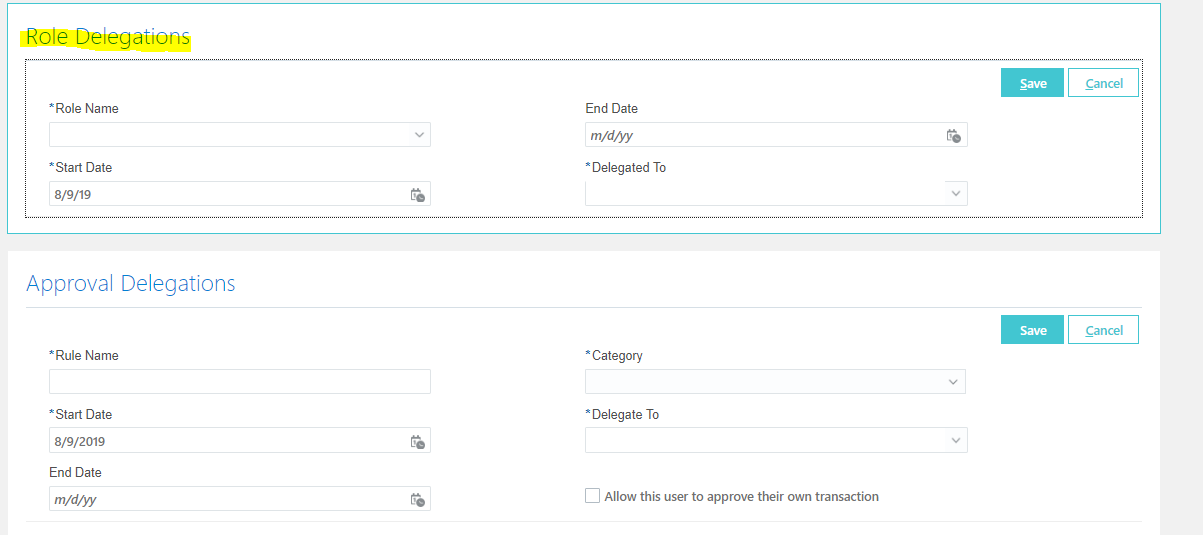Screen dimensions: 1203x535
Task: Cancel the Approval Delegations form
Action: click(x=1103, y=330)
